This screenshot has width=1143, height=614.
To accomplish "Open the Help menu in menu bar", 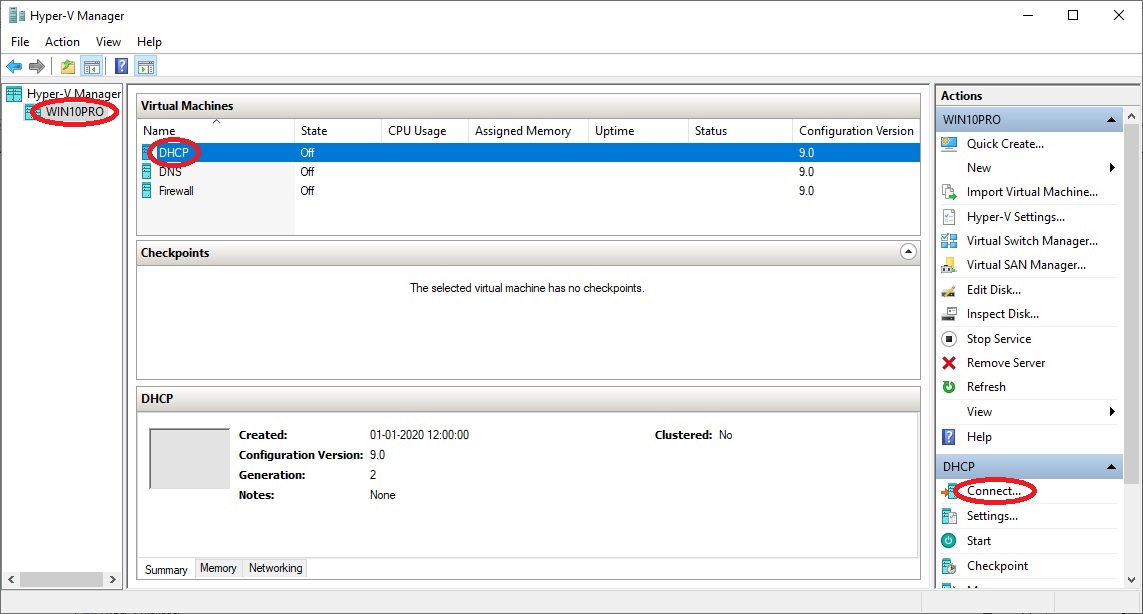I will (x=149, y=42).
